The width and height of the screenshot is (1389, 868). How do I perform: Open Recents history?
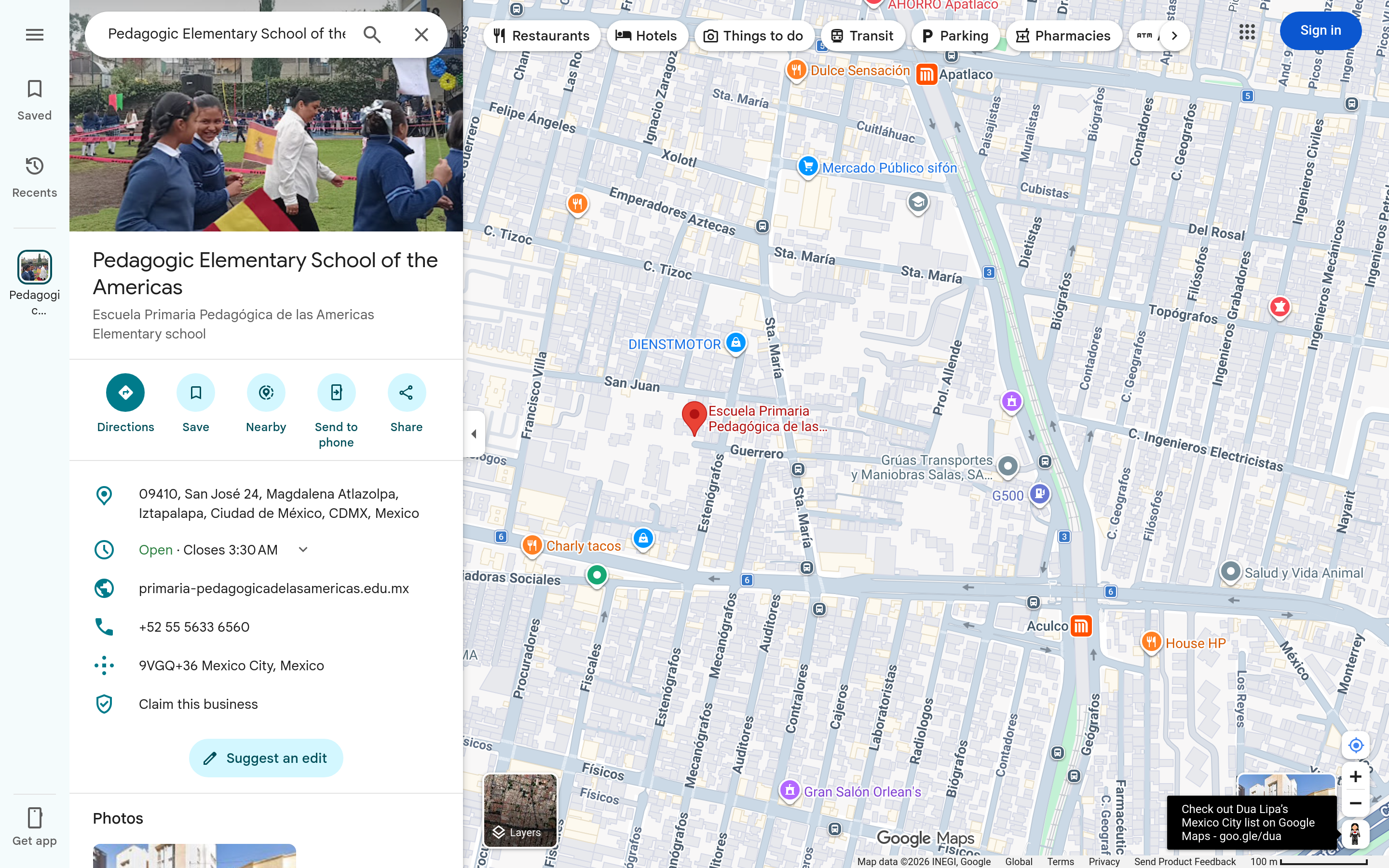[x=34, y=177]
